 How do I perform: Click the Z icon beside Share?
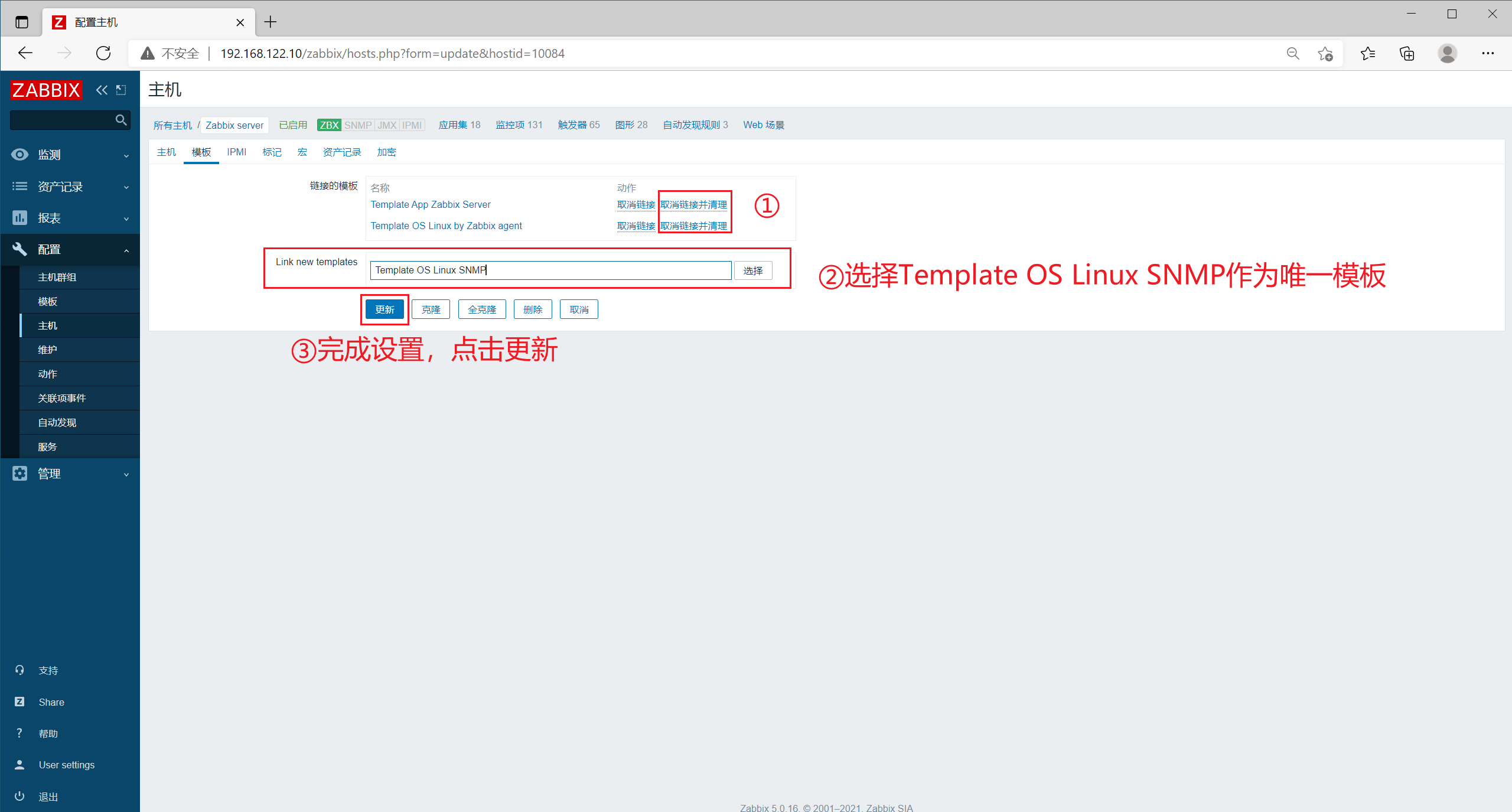pyautogui.click(x=19, y=702)
